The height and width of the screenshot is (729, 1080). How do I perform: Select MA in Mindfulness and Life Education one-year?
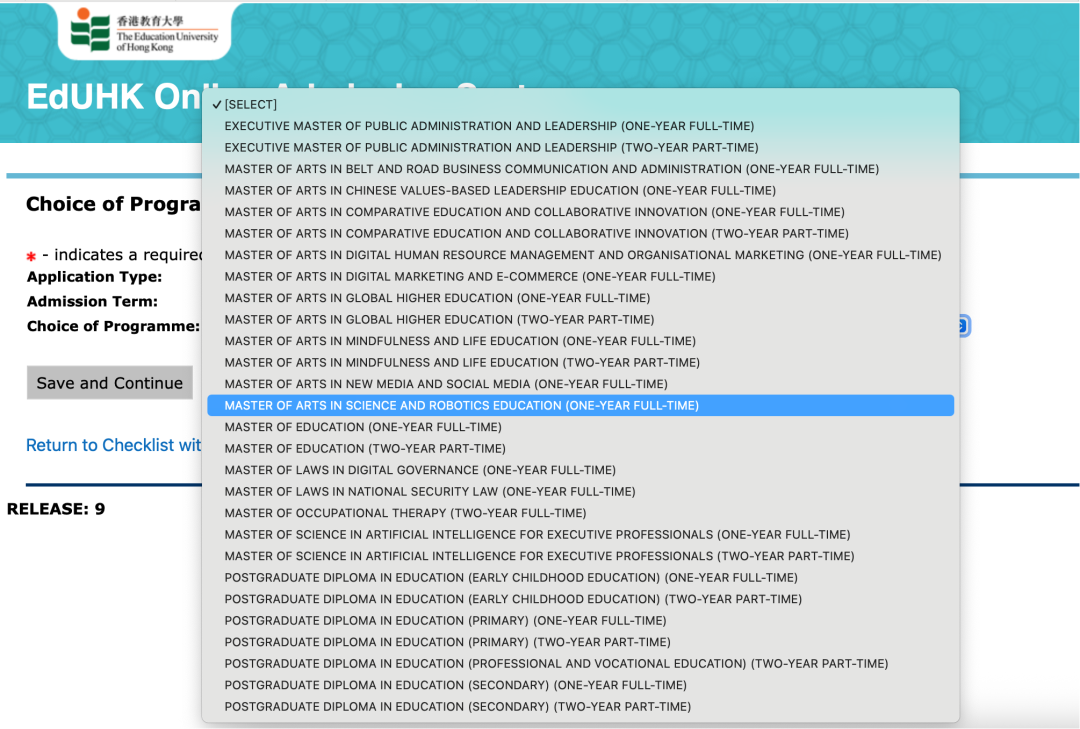coord(460,341)
